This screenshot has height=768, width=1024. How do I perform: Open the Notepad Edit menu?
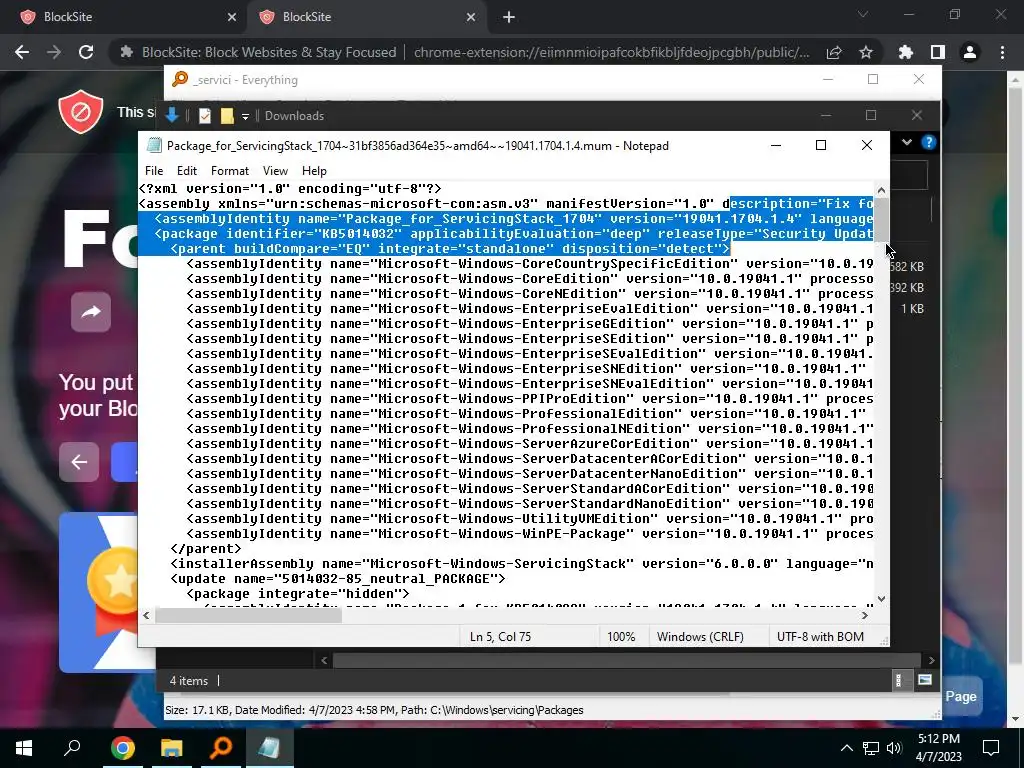coord(187,170)
